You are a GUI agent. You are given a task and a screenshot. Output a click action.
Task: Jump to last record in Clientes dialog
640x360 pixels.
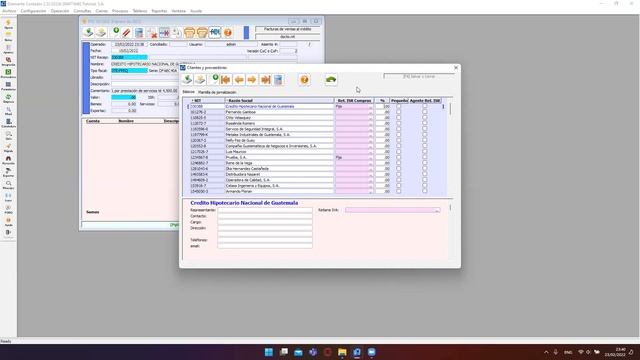pyautogui.click(x=265, y=80)
